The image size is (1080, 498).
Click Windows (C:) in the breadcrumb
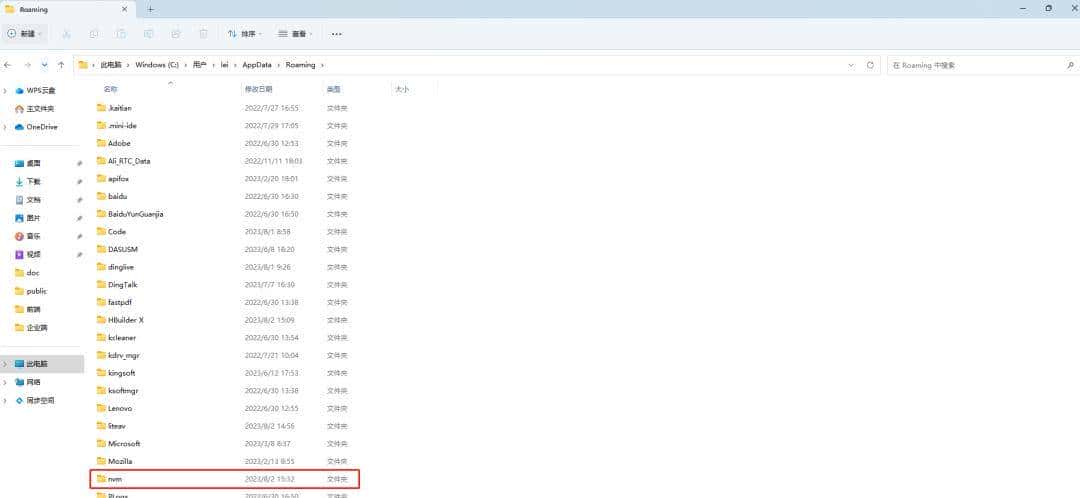click(x=157, y=65)
